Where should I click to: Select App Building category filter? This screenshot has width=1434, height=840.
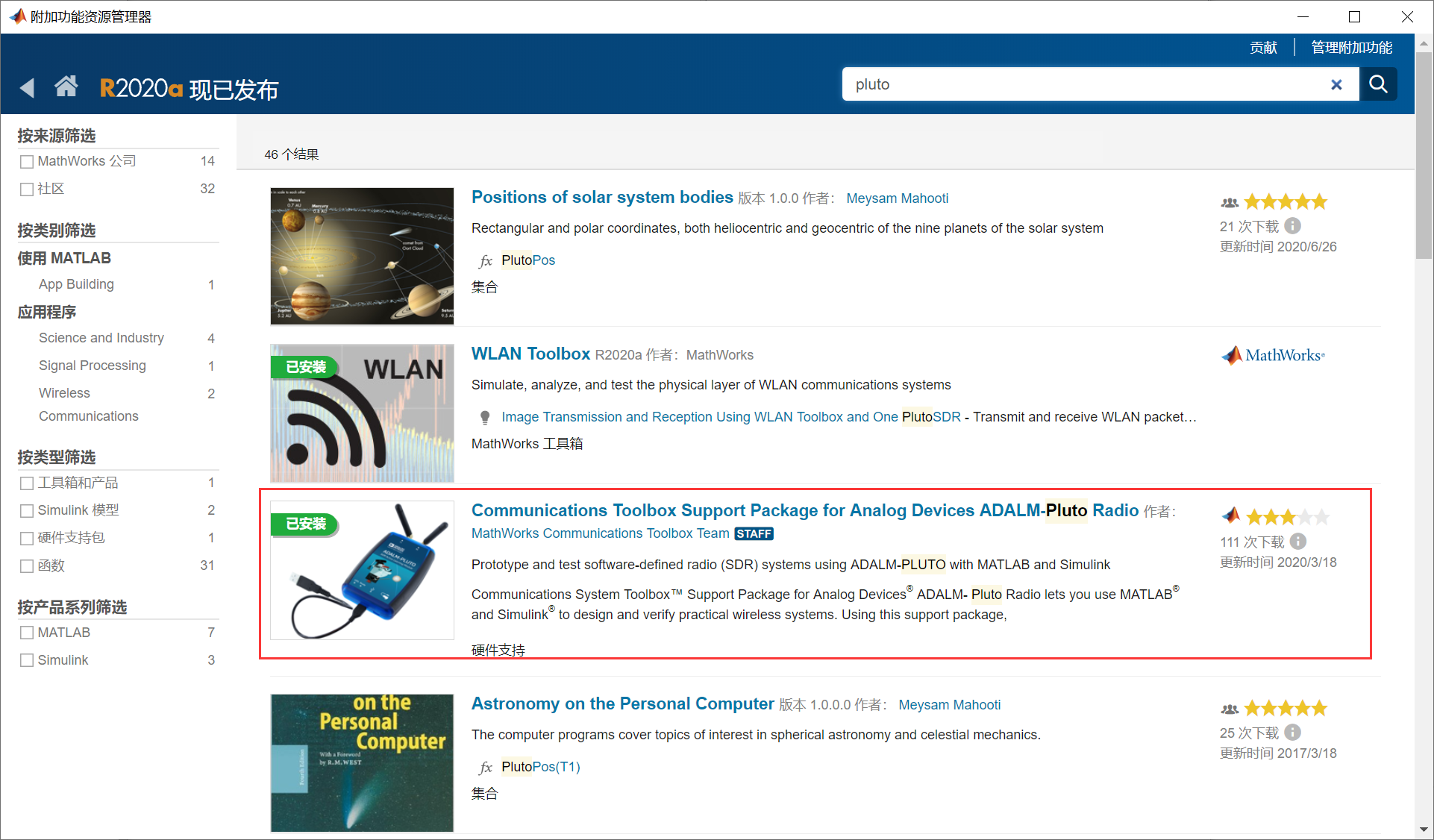click(x=76, y=284)
